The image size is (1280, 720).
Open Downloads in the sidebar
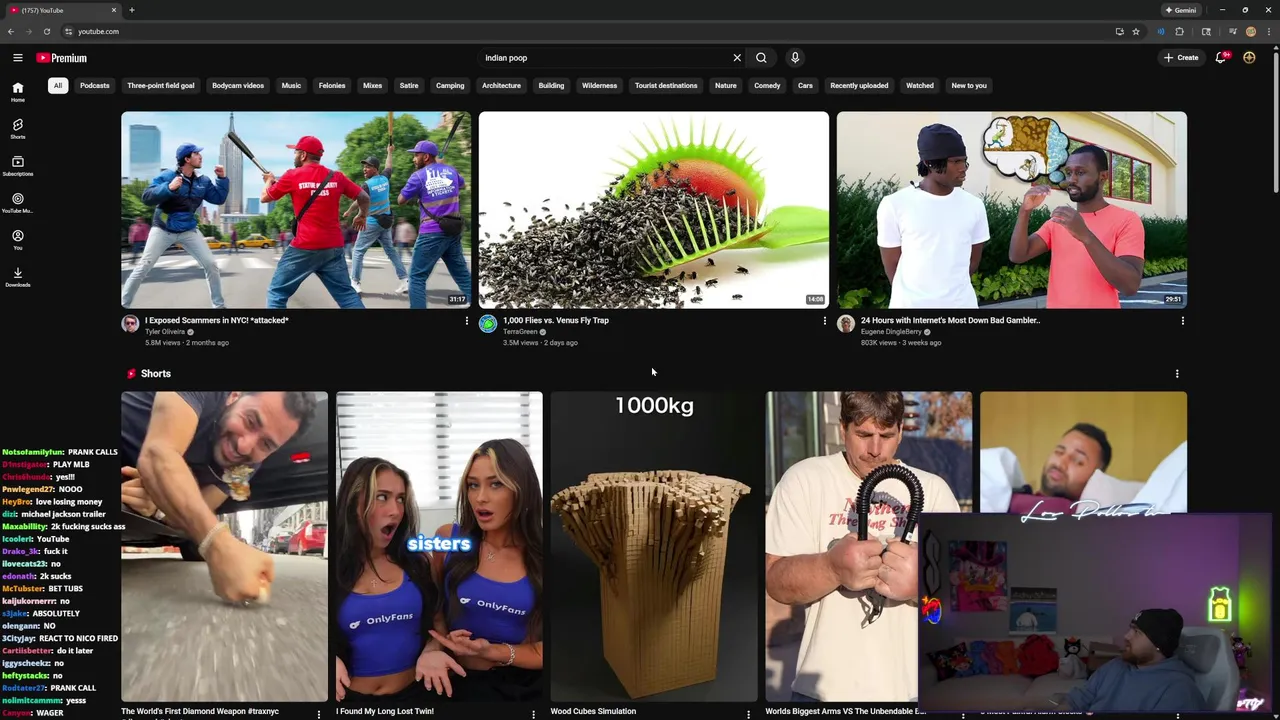pyautogui.click(x=17, y=277)
